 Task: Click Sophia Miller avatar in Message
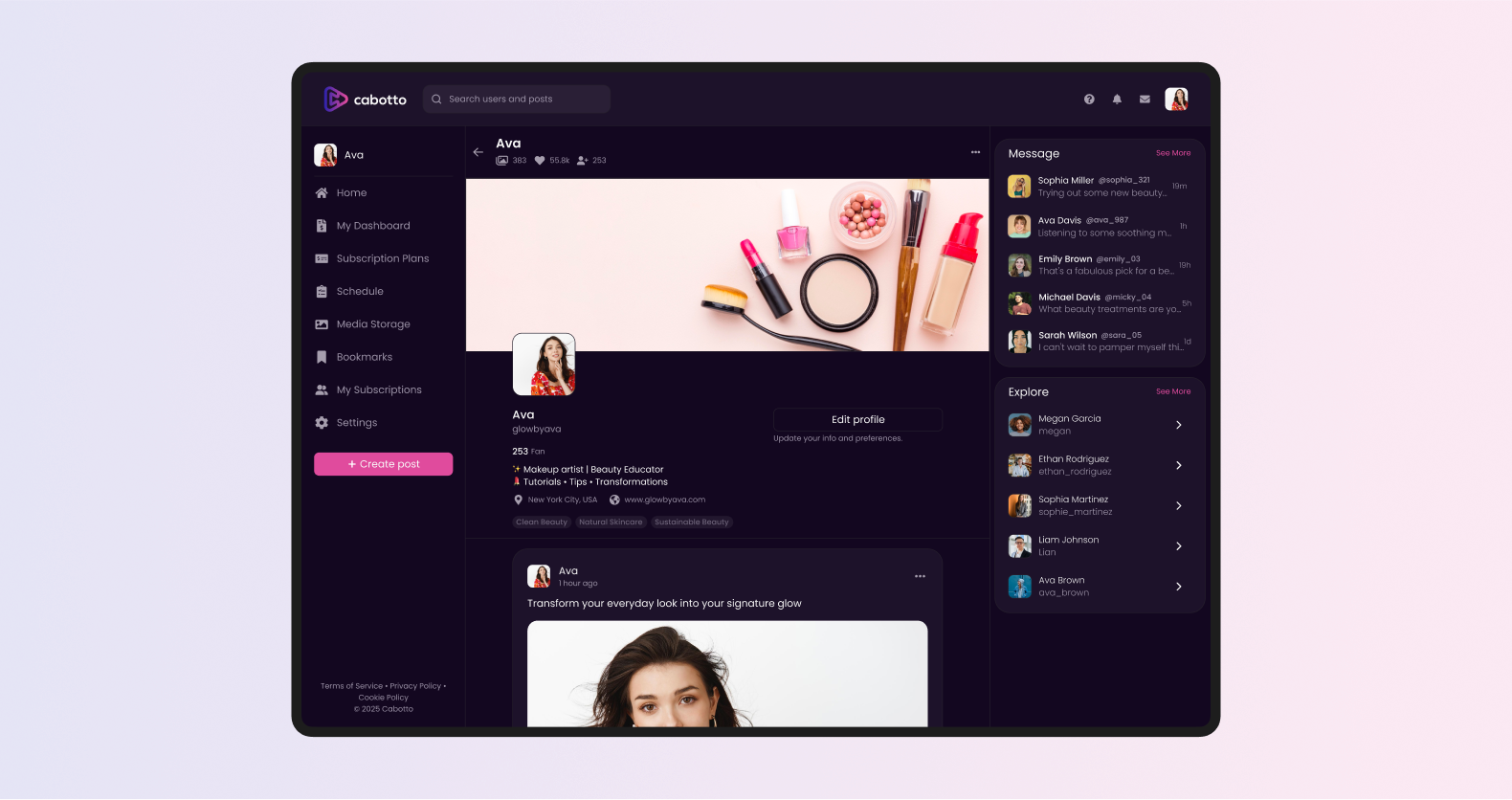point(1020,187)
